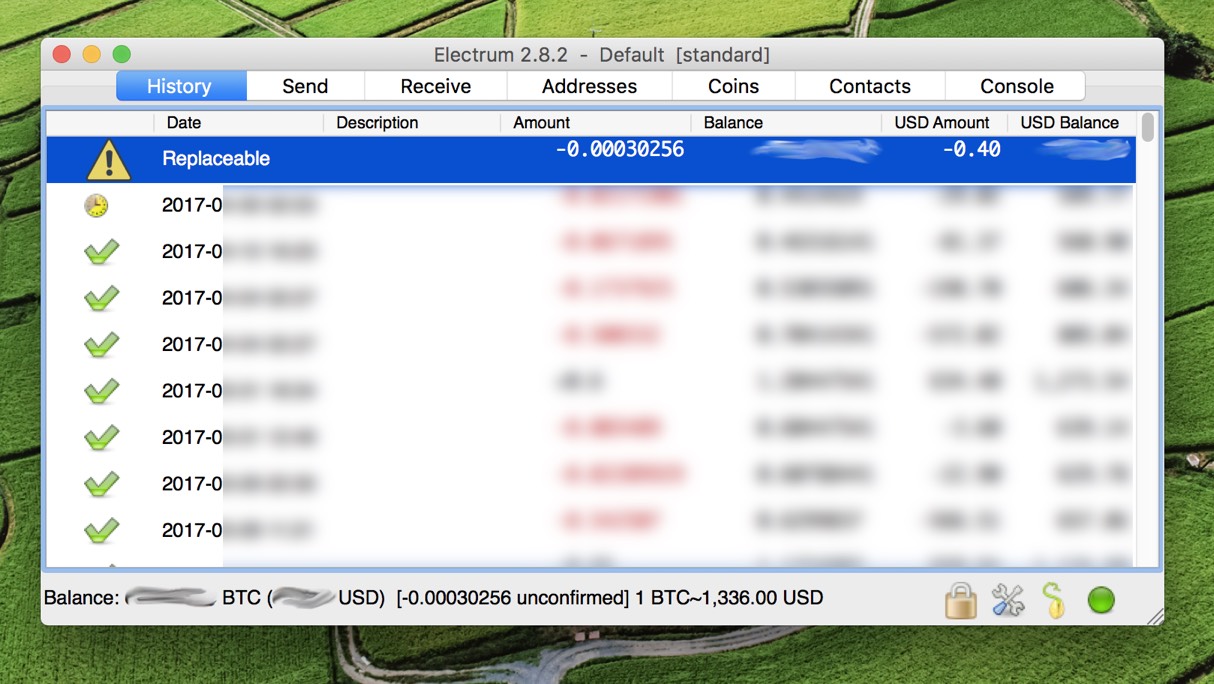
Task: Open the Coins tab
Action: pos(733,86)
